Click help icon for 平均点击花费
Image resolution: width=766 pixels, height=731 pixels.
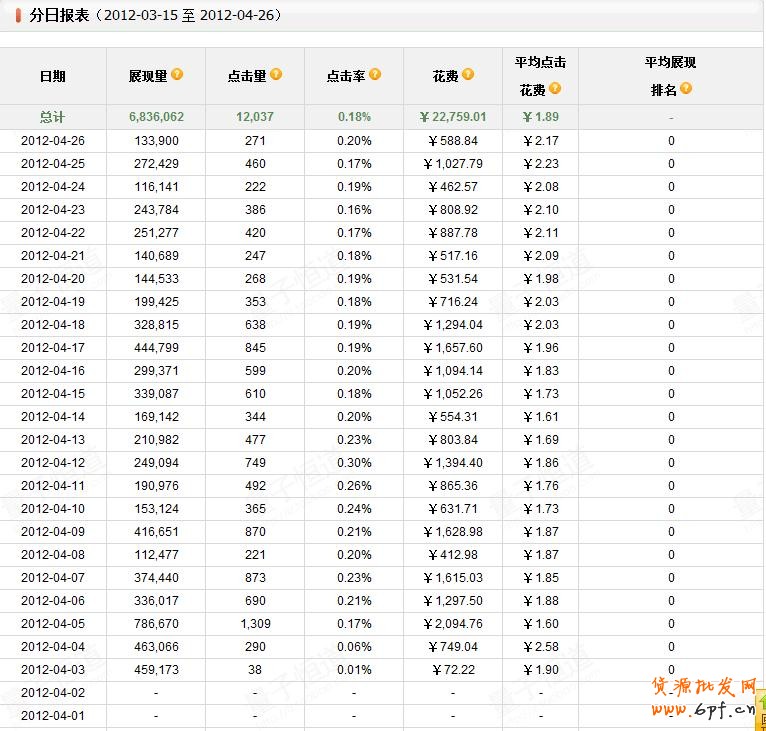coord(555,89)
